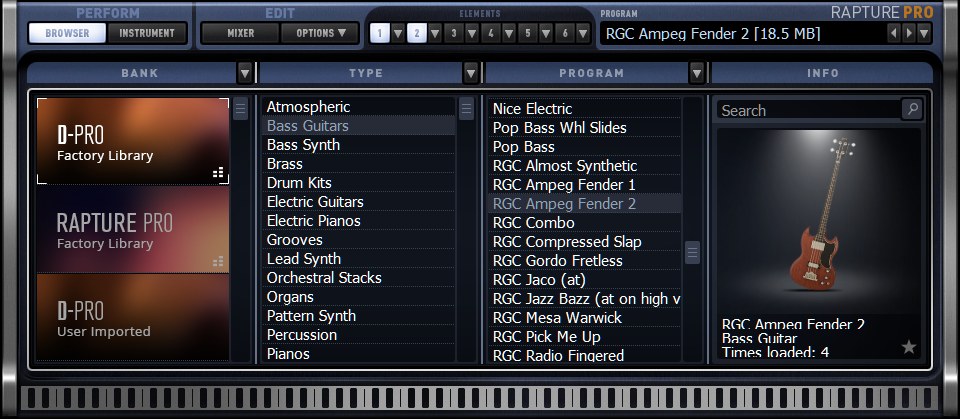Open dropdown arrow next to element 5
Image resolution: width=960 pixels, height=419 pixels.
pyautogui.click(x=546, y=33)
